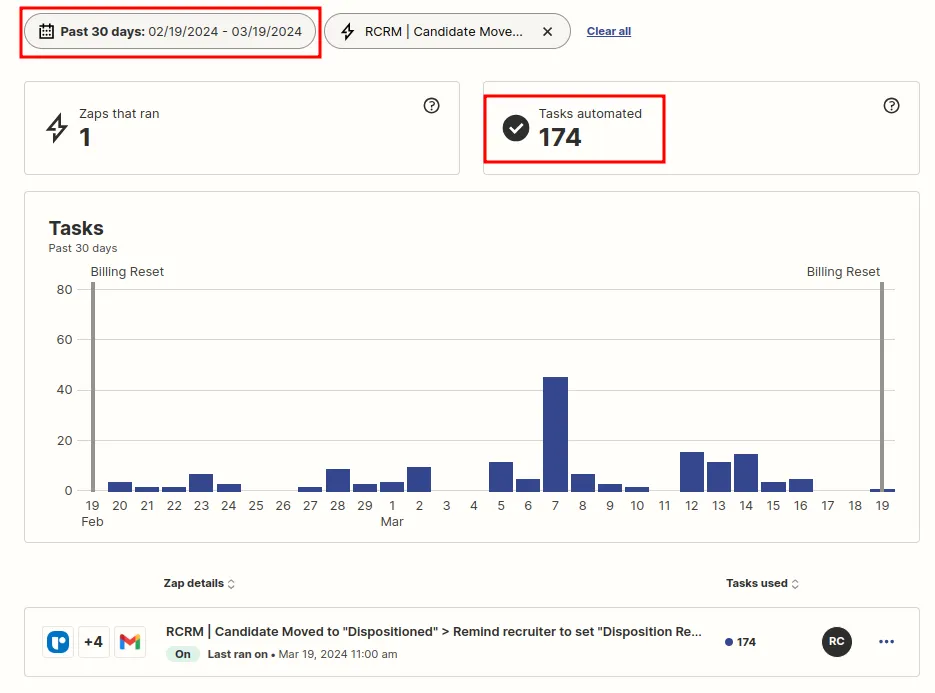
Task: Open the ellipsis menu for the RCRM zap
Action: [886, 642]
